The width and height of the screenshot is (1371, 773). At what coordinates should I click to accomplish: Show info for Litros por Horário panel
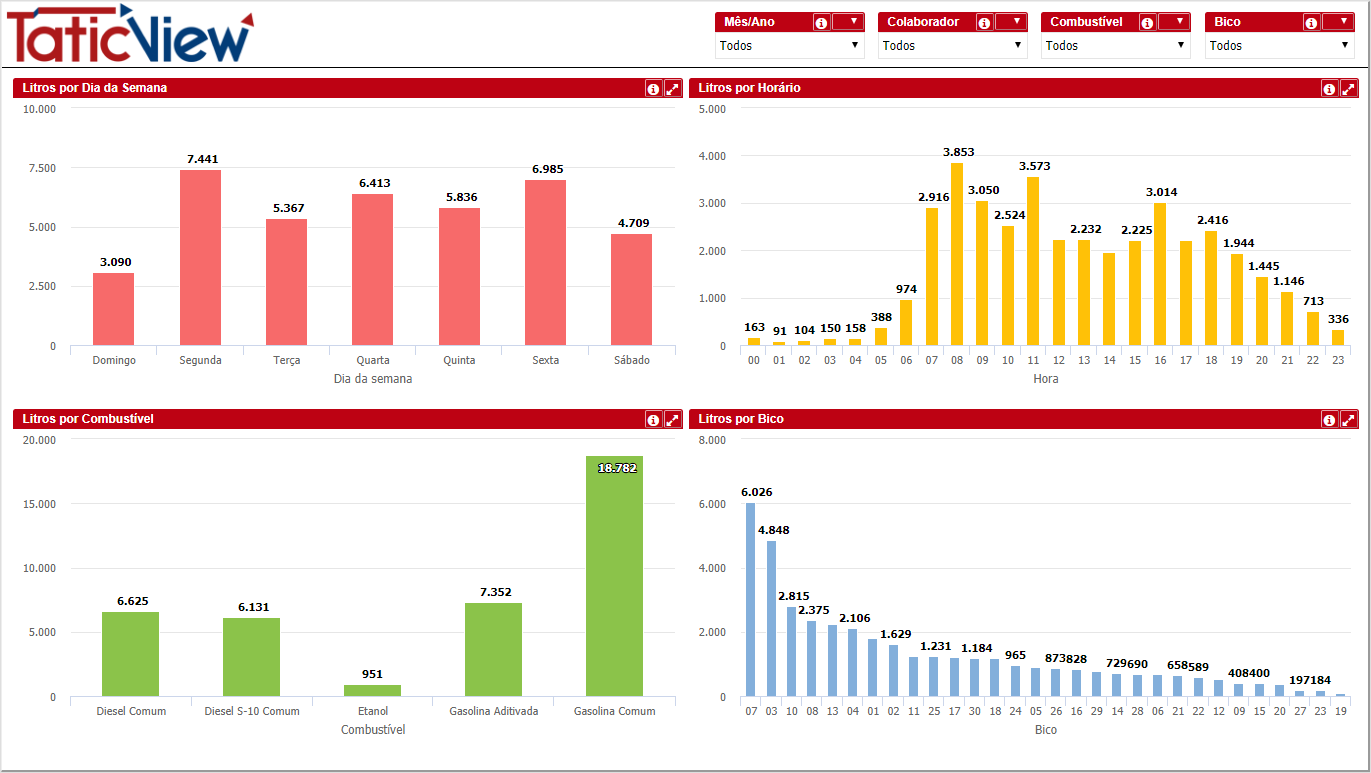[x=1329, y=89]
